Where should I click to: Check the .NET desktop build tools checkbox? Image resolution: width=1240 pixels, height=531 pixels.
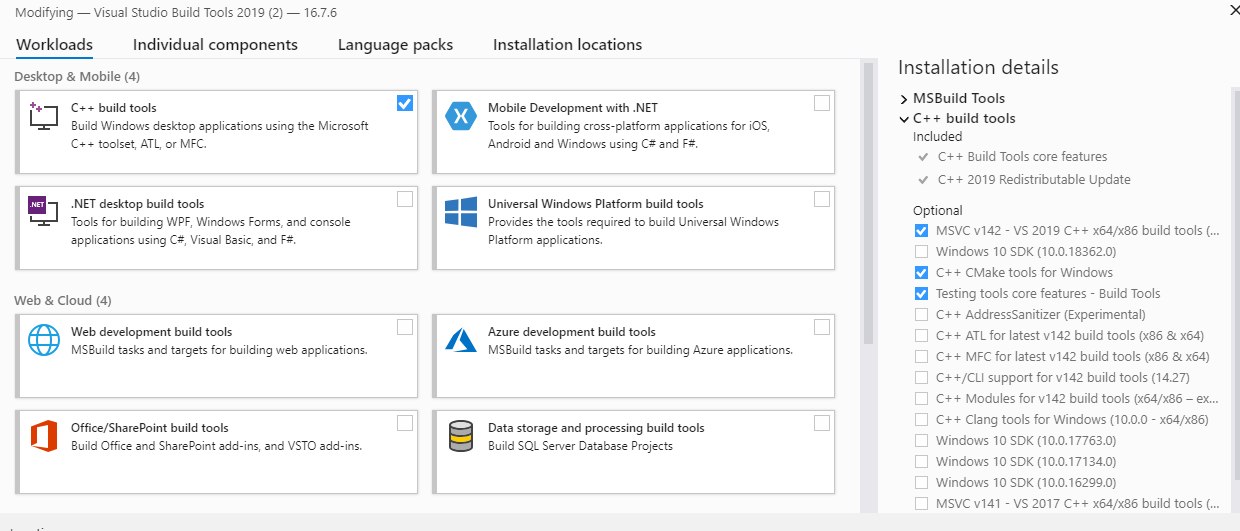pos(404,199)
